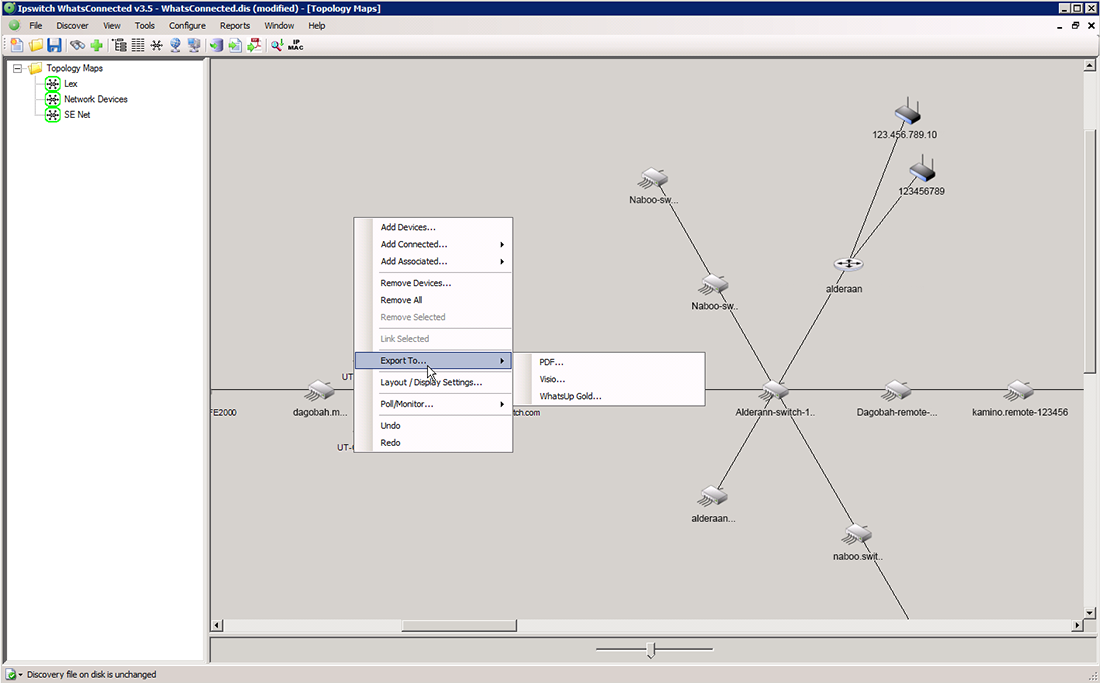Select the Dagobah-remote switch icon

(x=897, y=391)
